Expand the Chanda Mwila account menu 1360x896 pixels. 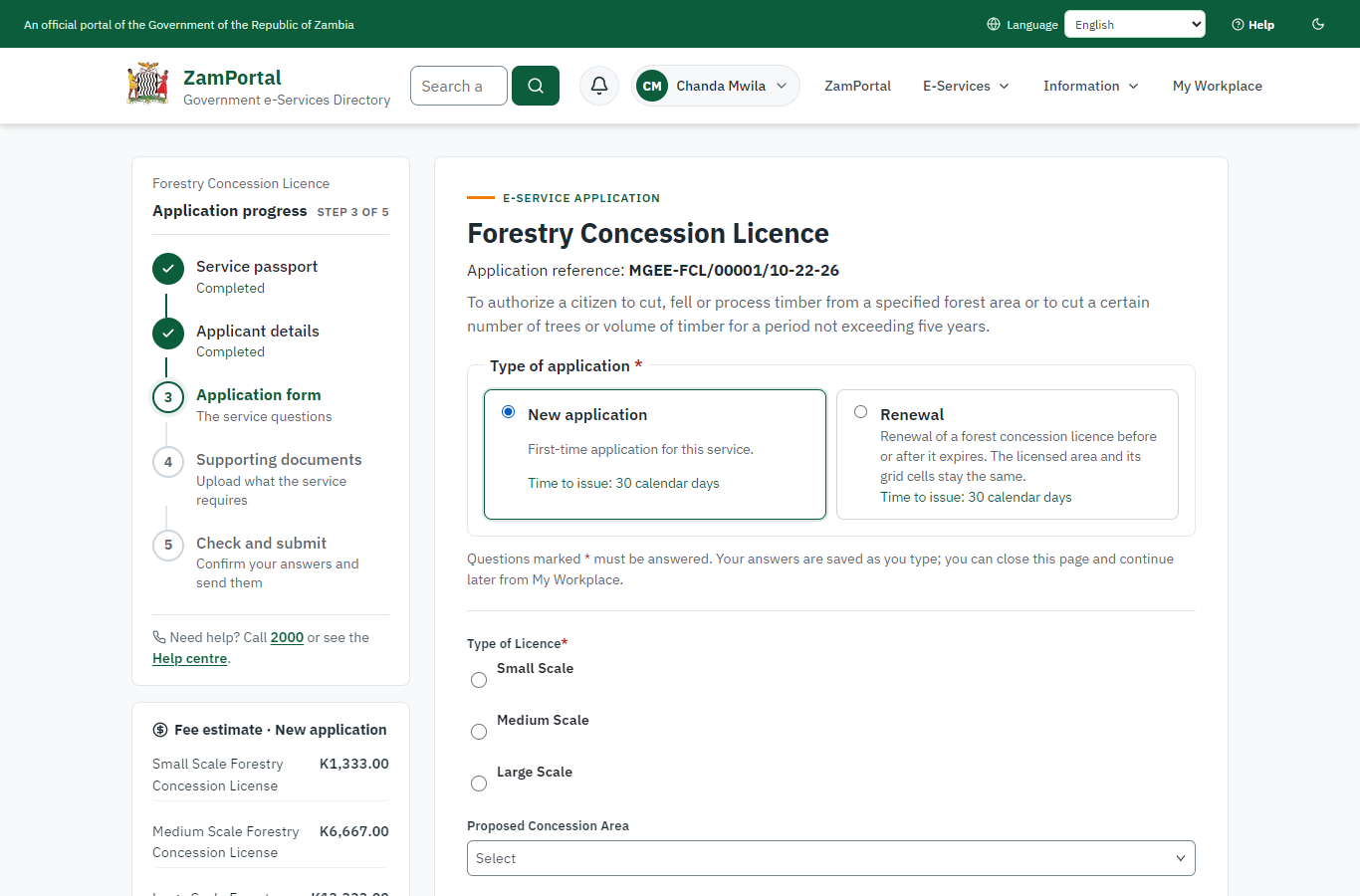coord(716,86)
